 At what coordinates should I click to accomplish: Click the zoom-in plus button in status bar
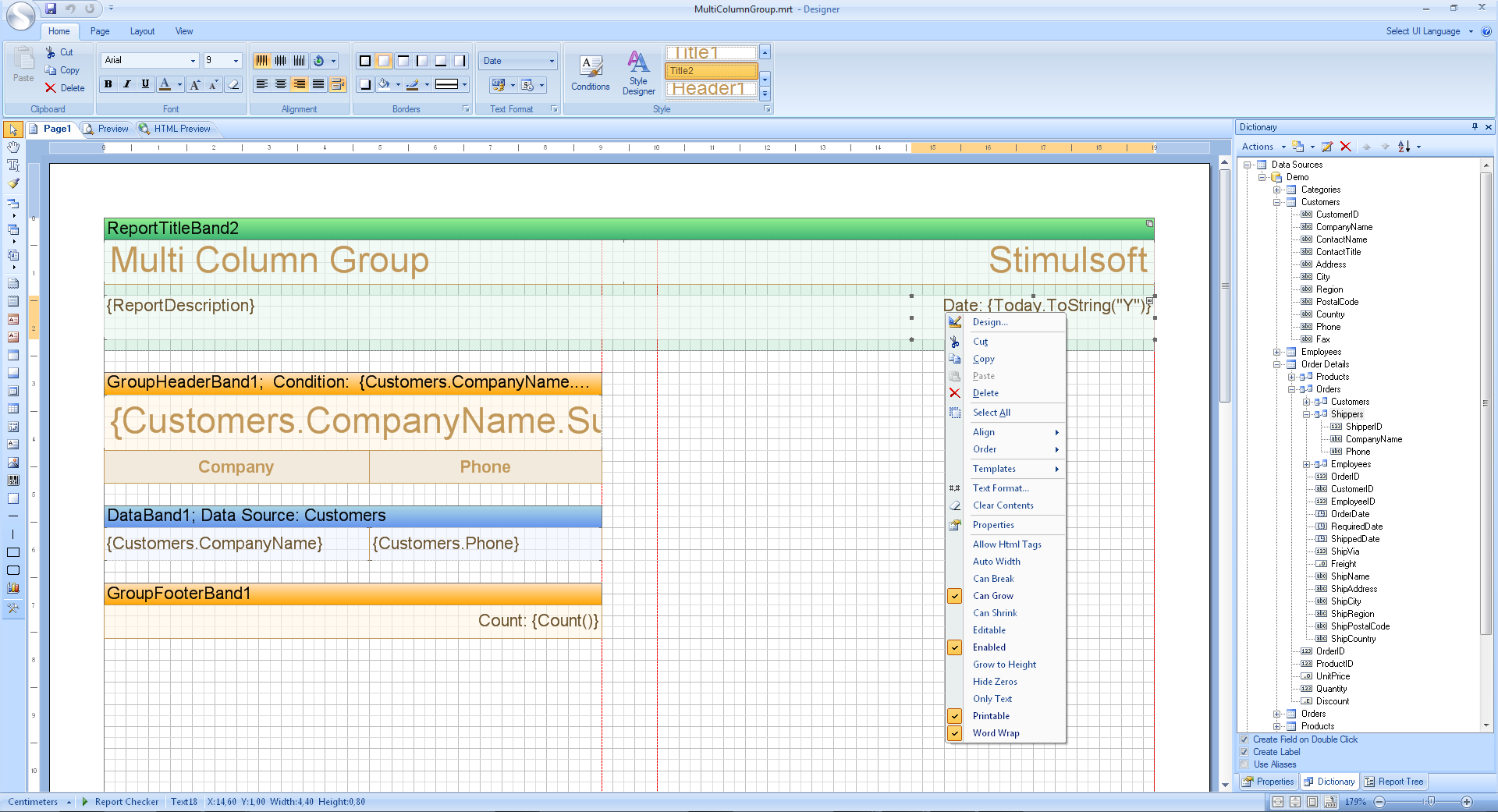point(1467,802)
